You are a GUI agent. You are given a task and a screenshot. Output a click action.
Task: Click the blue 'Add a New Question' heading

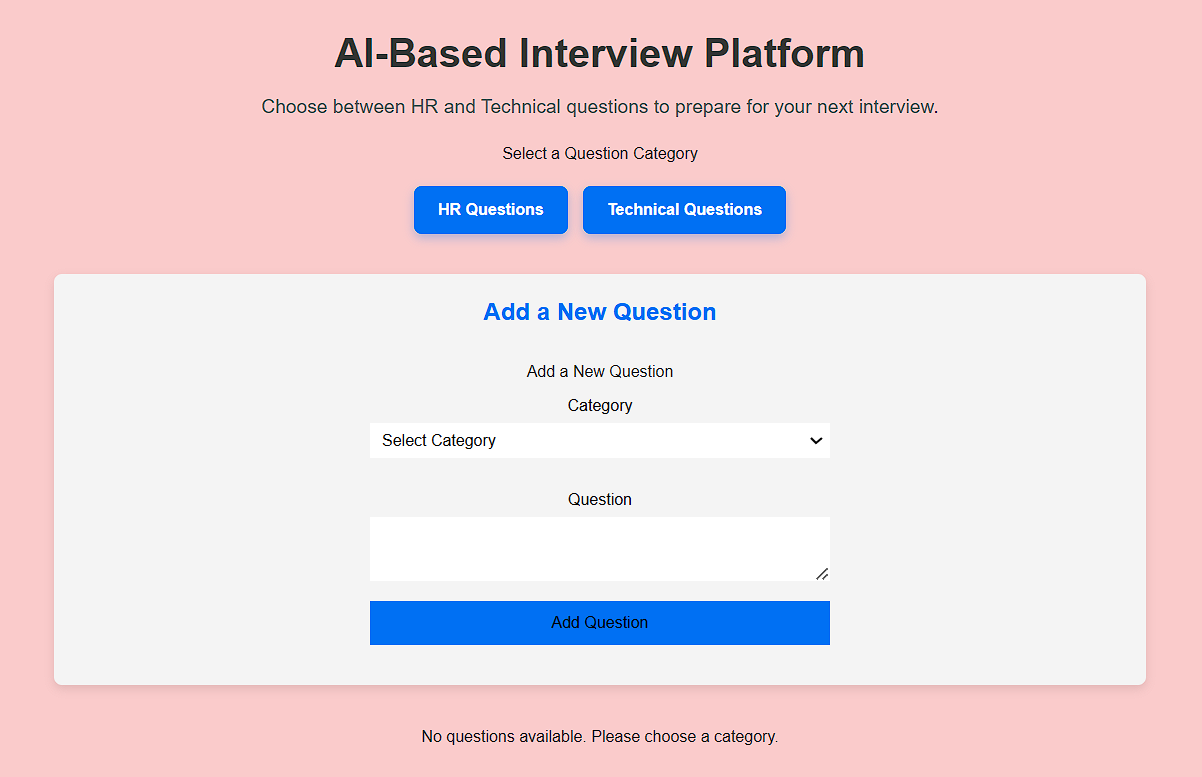600,312
